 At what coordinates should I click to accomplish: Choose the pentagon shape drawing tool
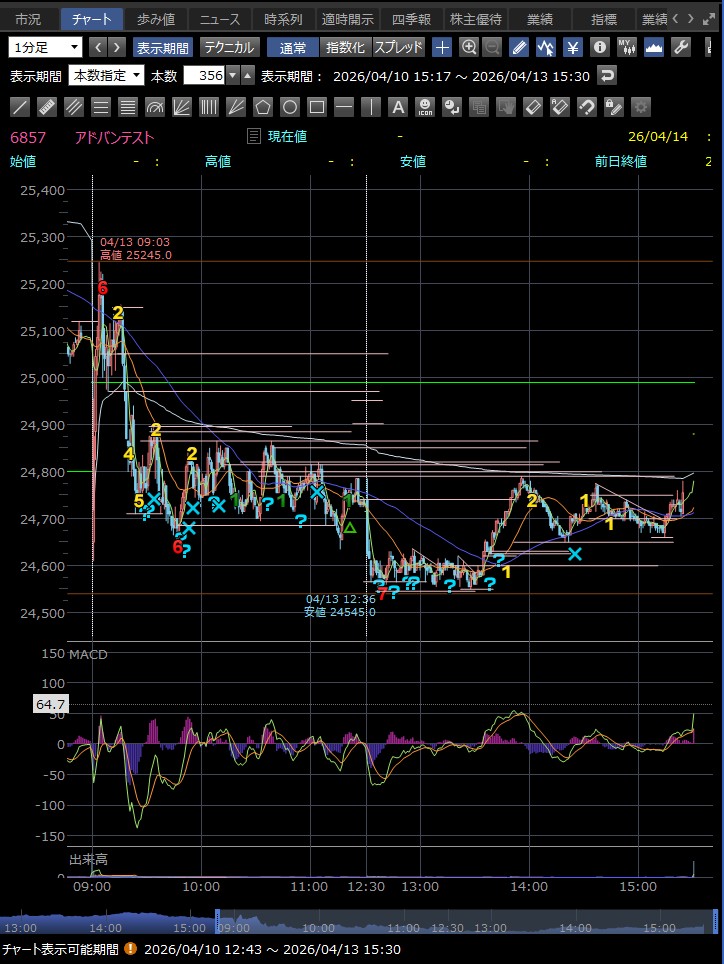pyautogui.click(x=263, y=107)
